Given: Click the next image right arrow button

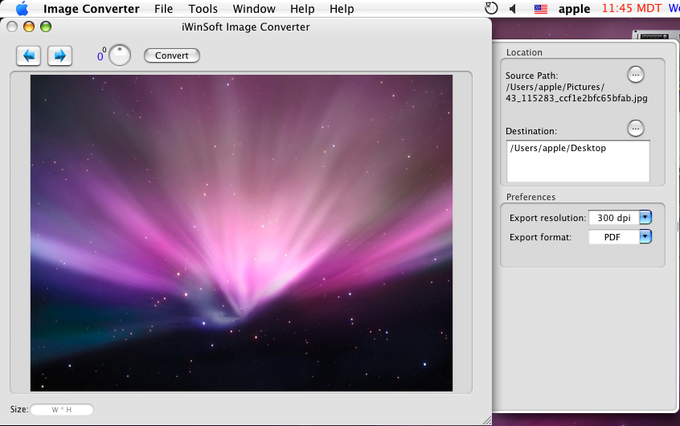Looking at the screenshot, I should (x=59, y=56).
